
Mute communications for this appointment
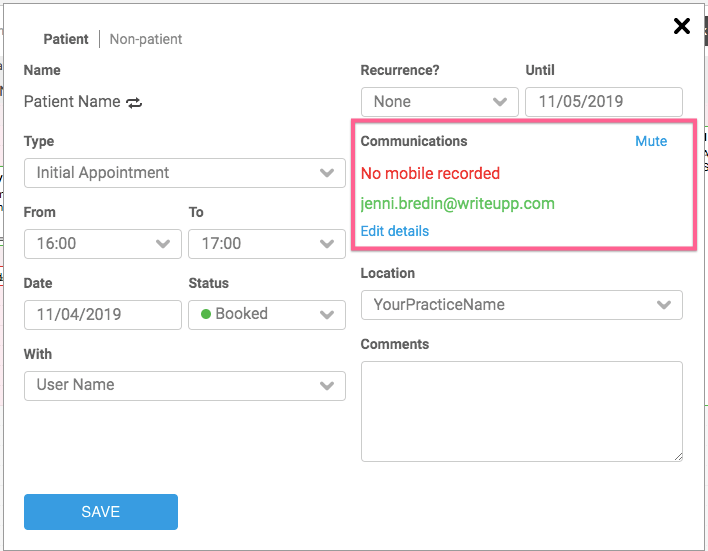[651, 141]
